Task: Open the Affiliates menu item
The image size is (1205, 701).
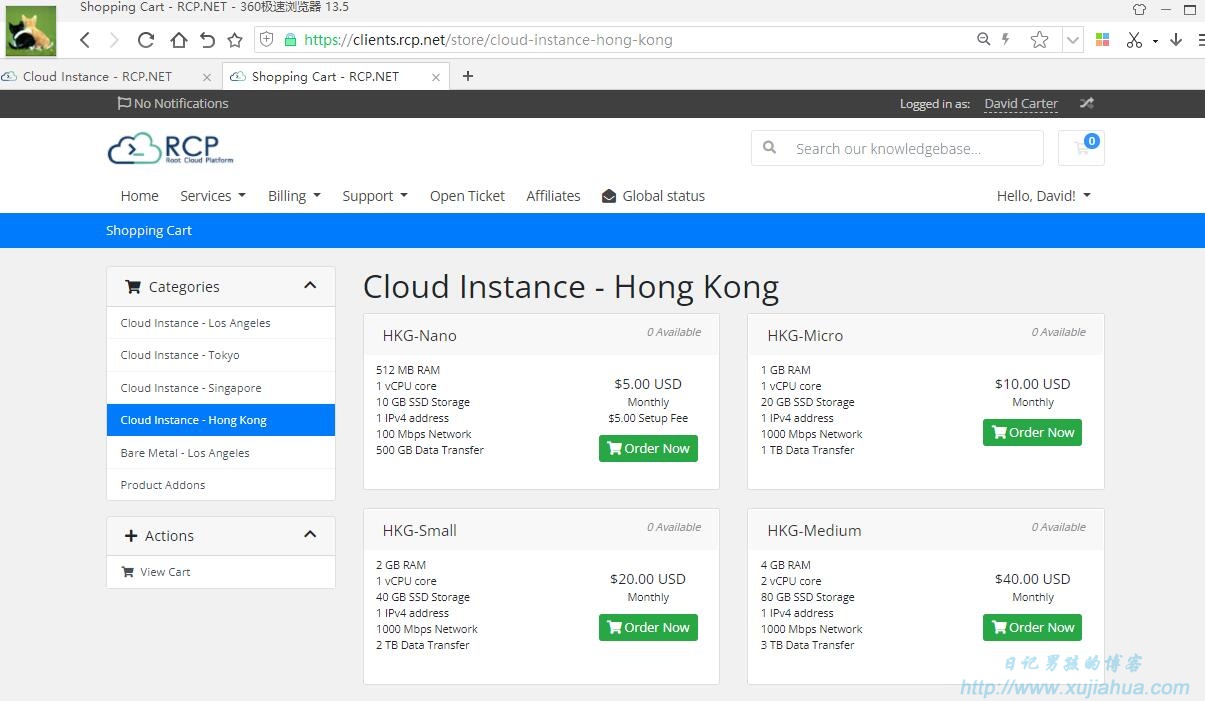Action: pyautogui.click(x=553, y=196)
